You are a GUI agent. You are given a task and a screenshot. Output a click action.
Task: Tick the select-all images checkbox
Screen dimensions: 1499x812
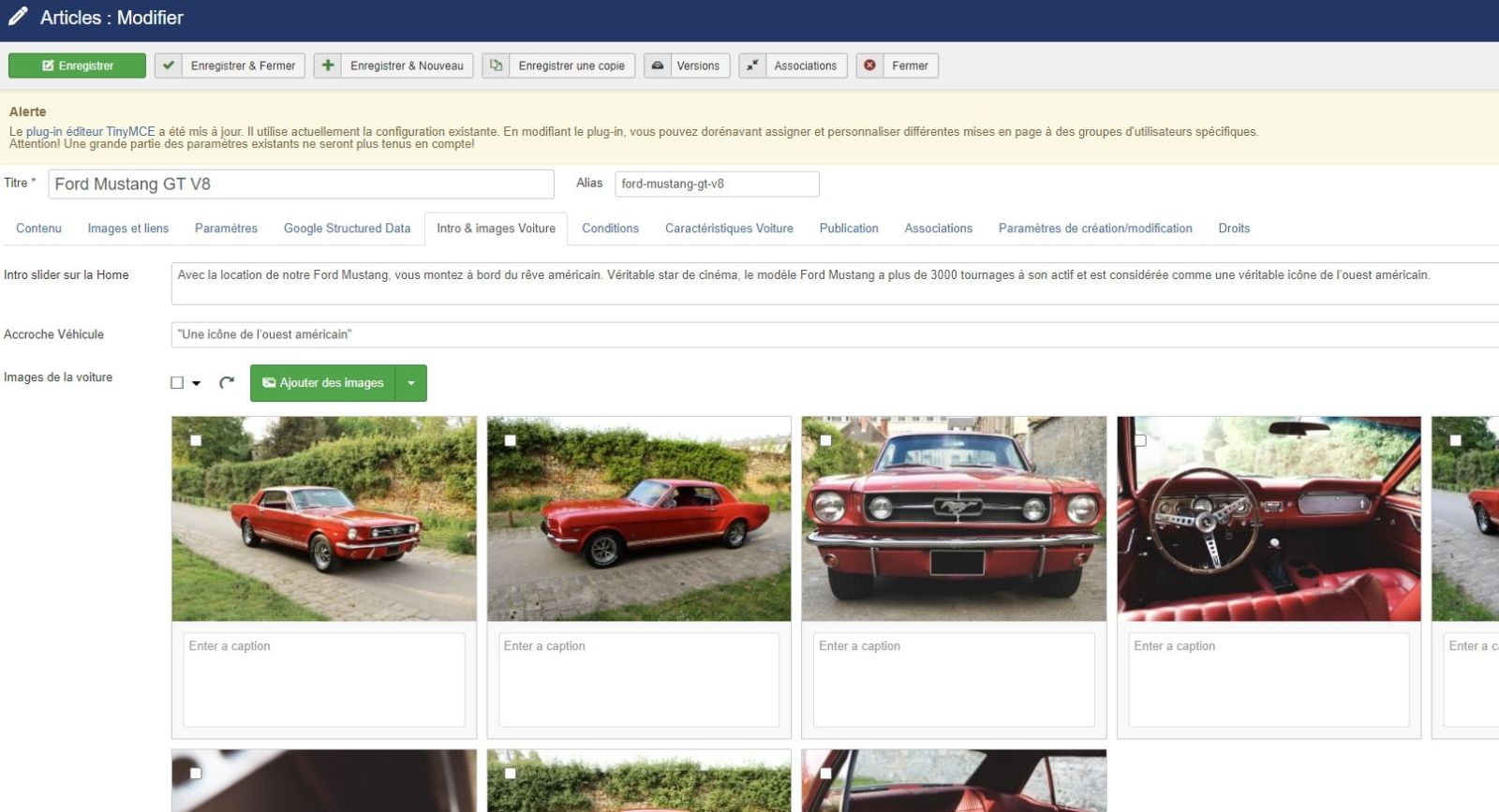click(177, 383)
